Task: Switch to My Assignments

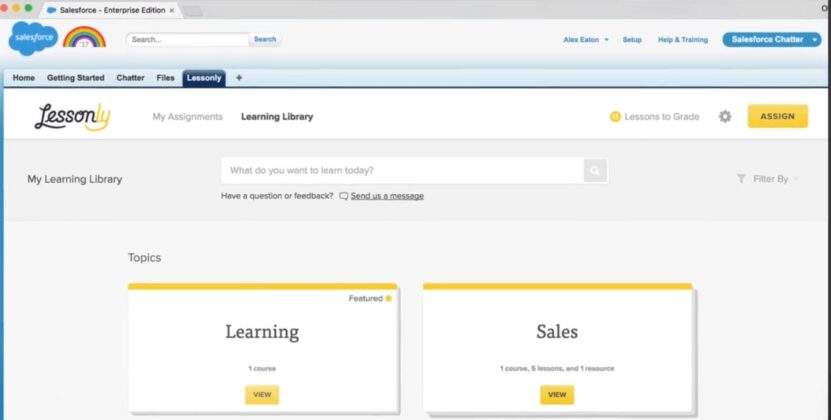Action: coord(188,117)
